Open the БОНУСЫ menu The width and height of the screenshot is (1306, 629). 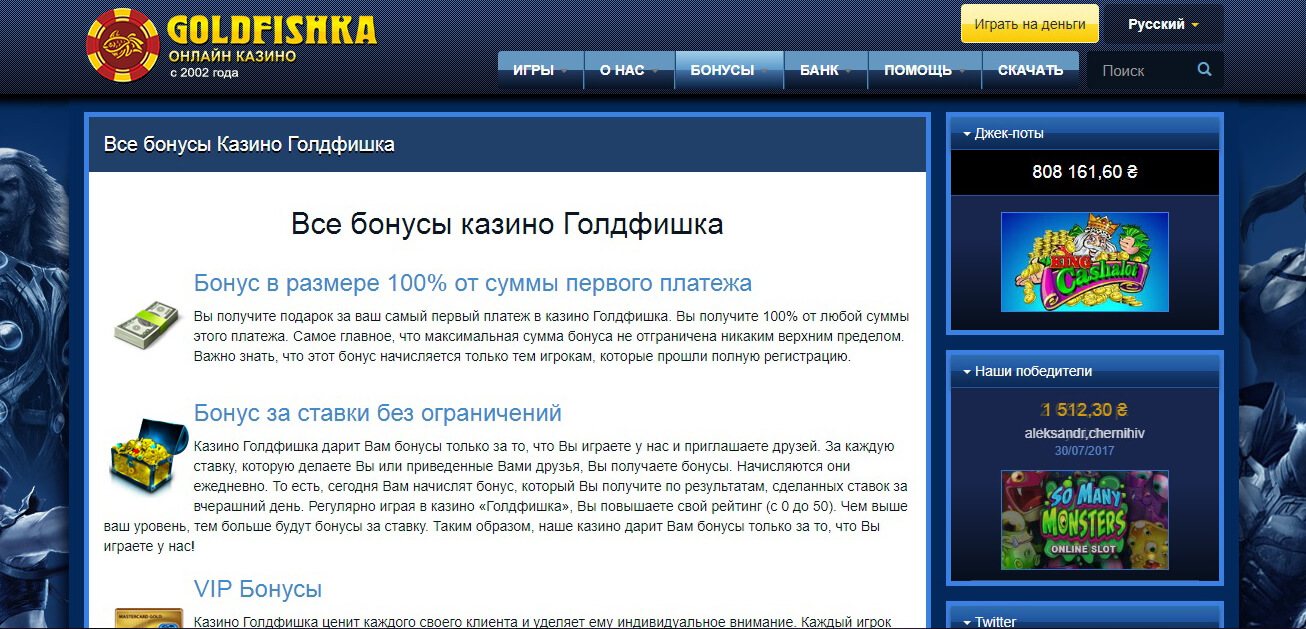pyautogui.click(x=729, y=70)
